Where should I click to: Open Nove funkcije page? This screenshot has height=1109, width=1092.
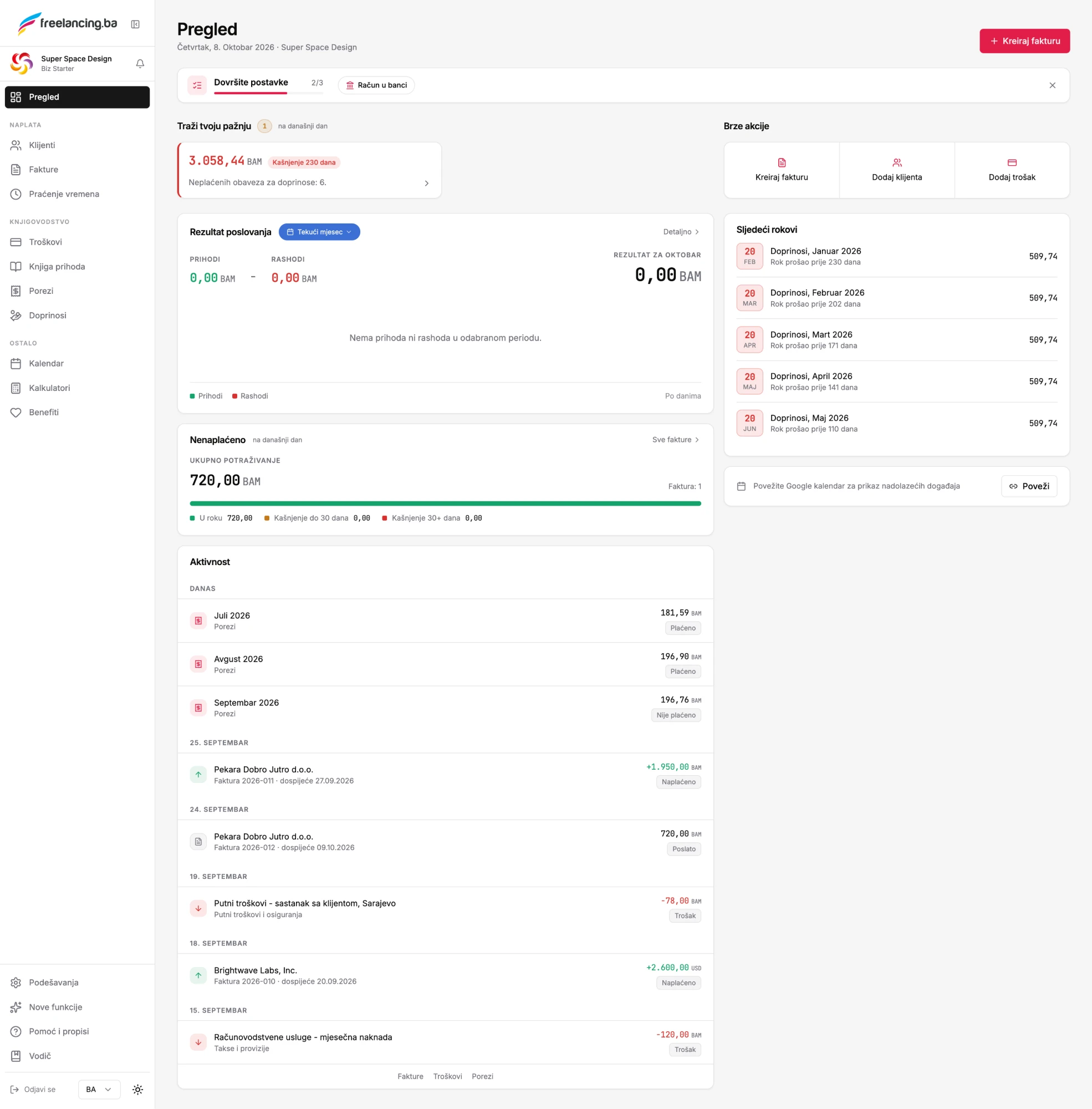78,1007
